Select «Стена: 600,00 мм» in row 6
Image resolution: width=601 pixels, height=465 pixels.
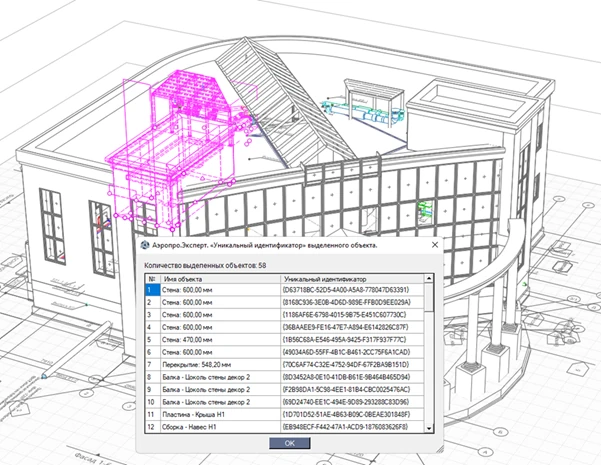(220, 352)
